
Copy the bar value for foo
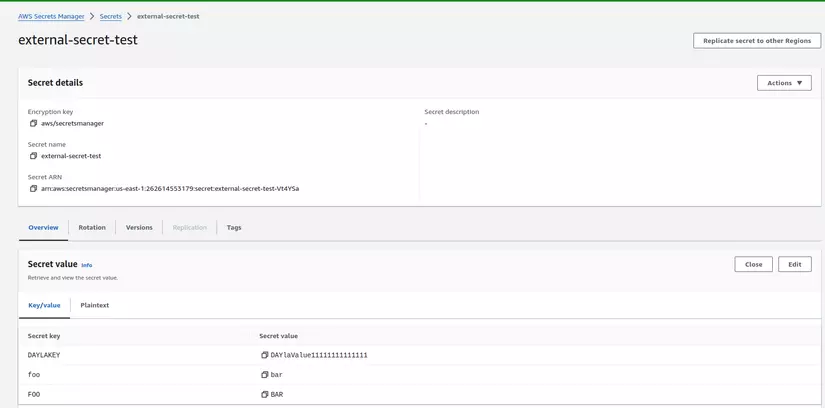click(265, 375)
